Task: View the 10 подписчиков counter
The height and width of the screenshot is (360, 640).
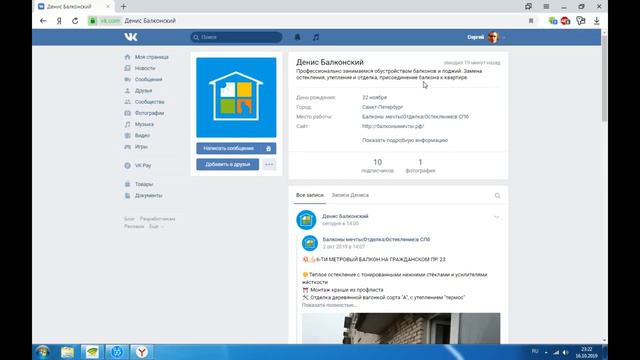Action: [378, 166]
